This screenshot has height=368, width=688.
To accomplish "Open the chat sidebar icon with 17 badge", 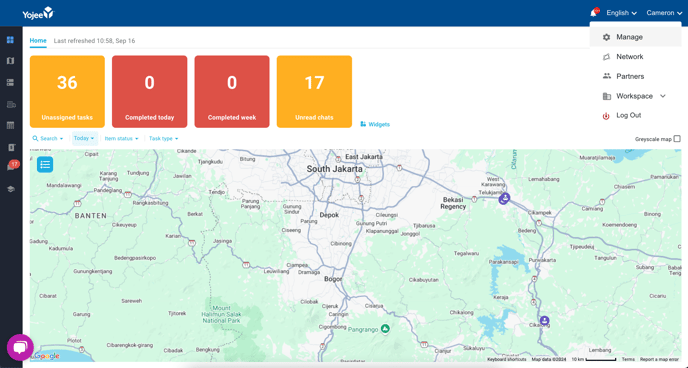I will tap(11, 167).
